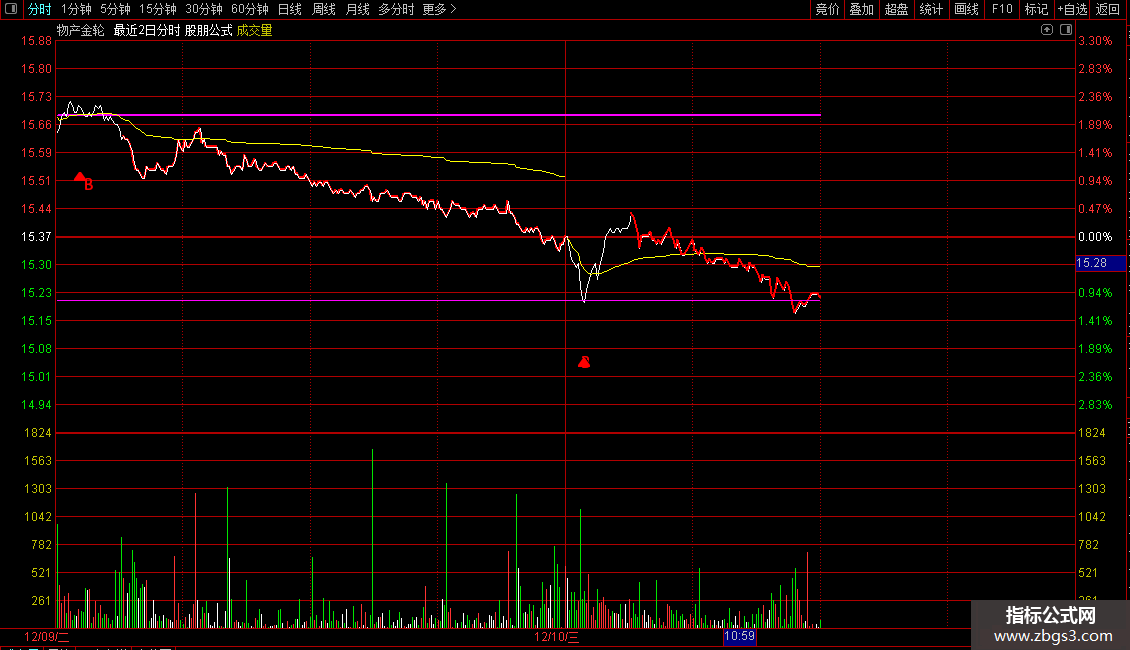1130x650 pixels.
Task: Click the 最近2日分时 label
Action: 146,30
